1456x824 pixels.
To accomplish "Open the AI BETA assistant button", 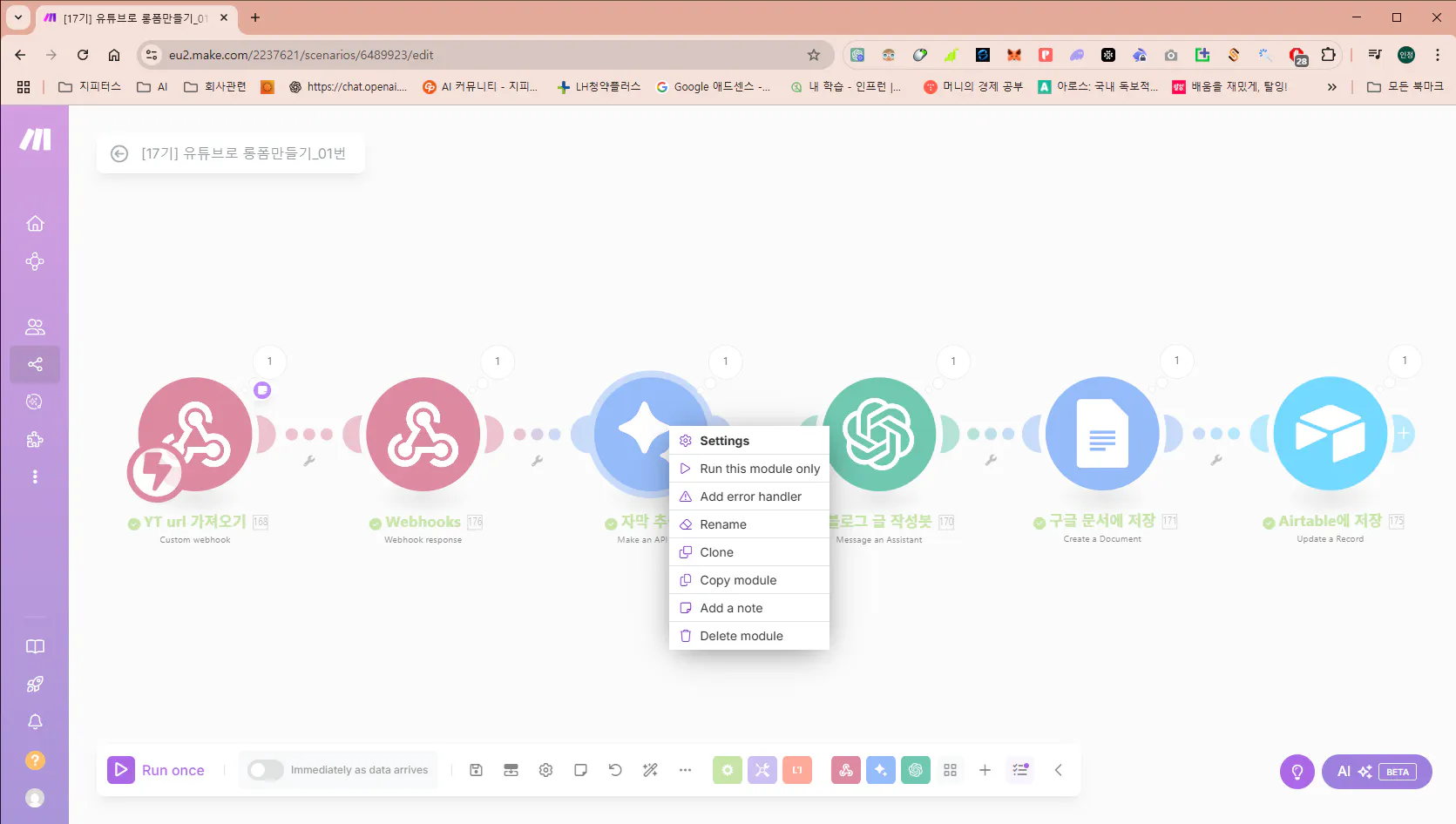I will click(x=1377, y=772).
